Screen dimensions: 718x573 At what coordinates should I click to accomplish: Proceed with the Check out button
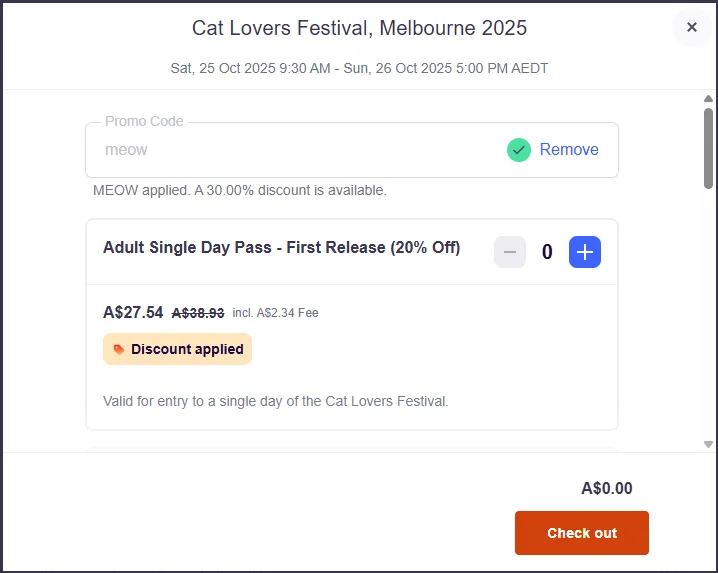(x=582, y=533)
